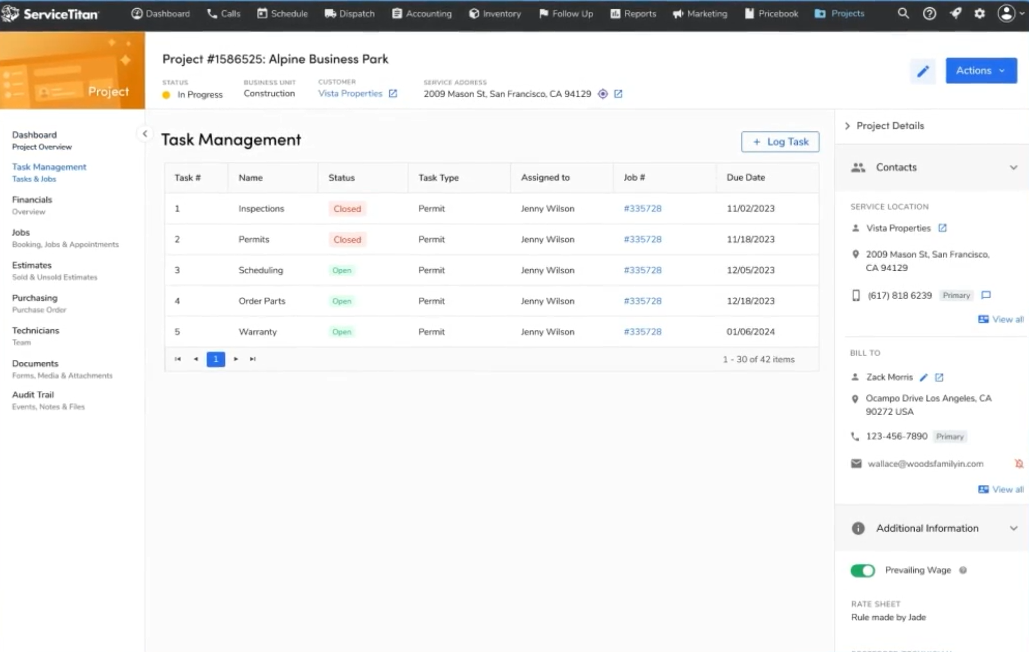Select Purchasing in the sidebar
1029x652 pixels.
click(x=39, y=304)
